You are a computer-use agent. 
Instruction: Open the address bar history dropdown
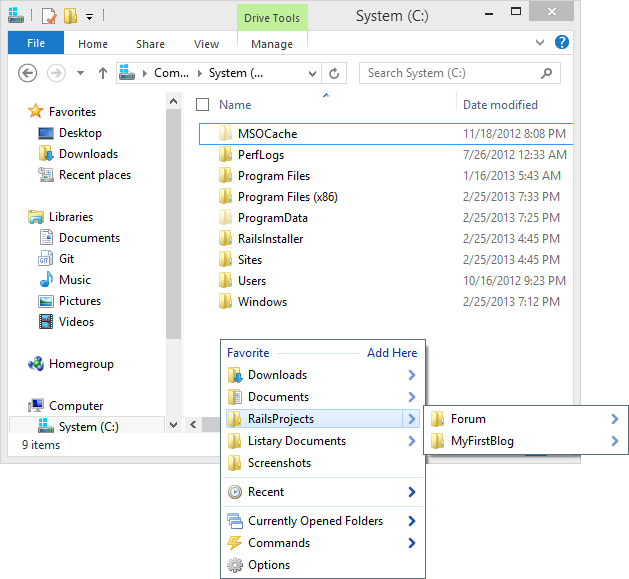click(x=312, y=73)
